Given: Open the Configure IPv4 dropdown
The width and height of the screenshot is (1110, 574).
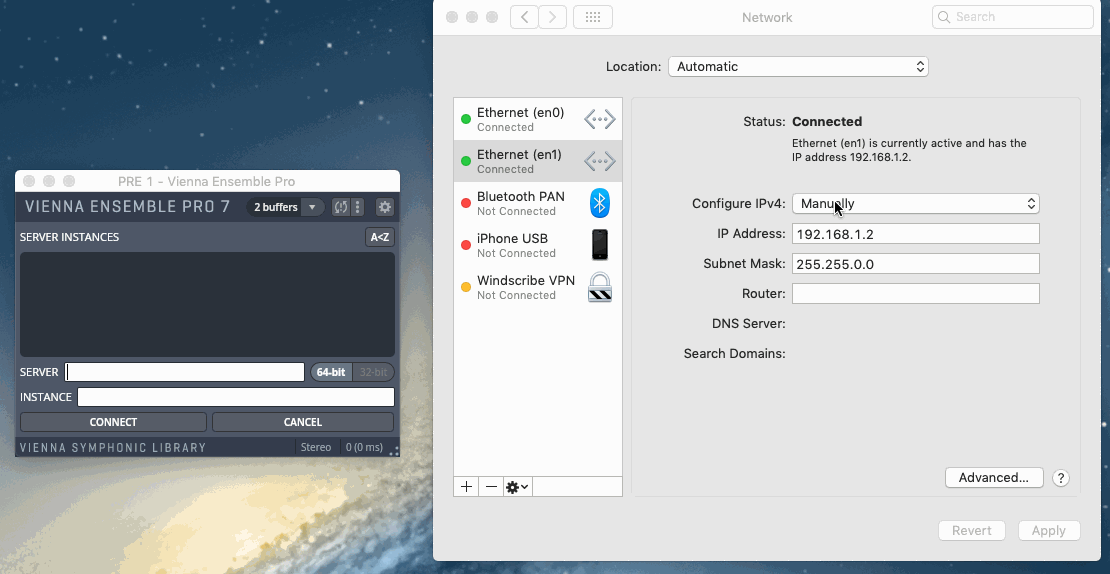Looking at the screenshot, I should (915, 204).
